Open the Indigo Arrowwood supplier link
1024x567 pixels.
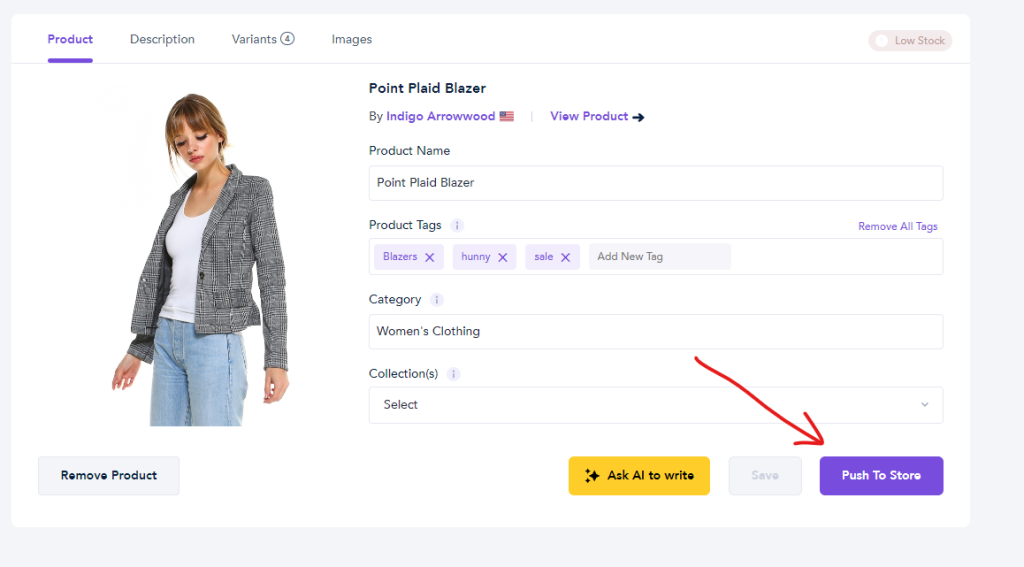point(440,116)
